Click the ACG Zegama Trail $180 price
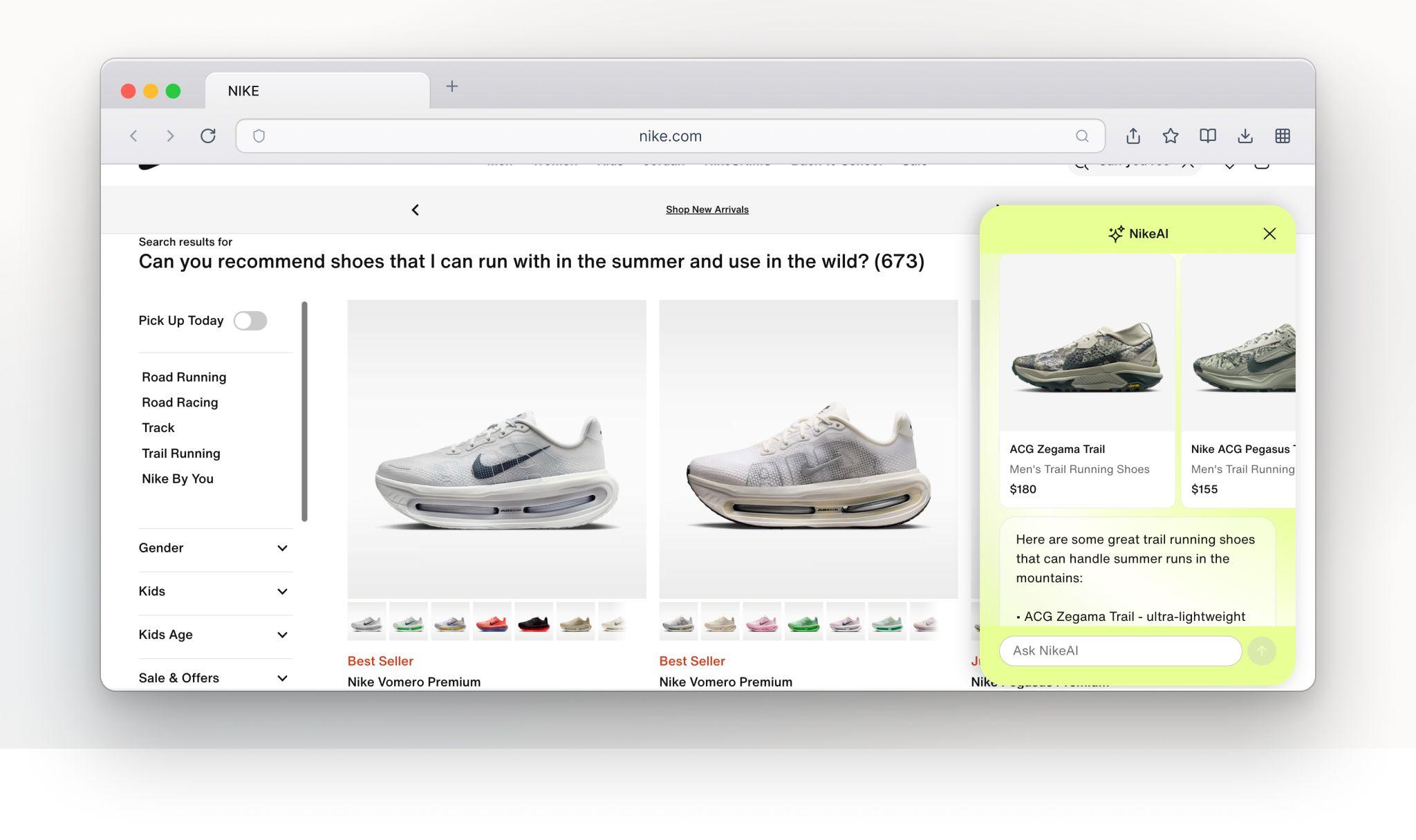The height and width of the screenshot is (840, 1416). click(x=1023, y=489)
